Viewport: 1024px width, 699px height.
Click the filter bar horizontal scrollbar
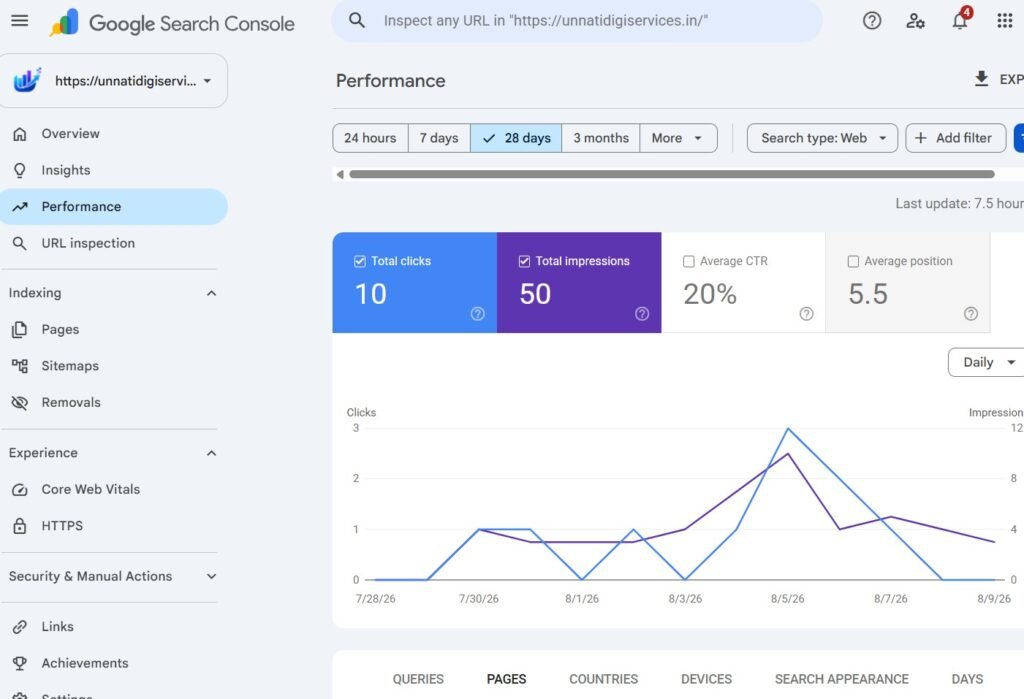point(671,174)
